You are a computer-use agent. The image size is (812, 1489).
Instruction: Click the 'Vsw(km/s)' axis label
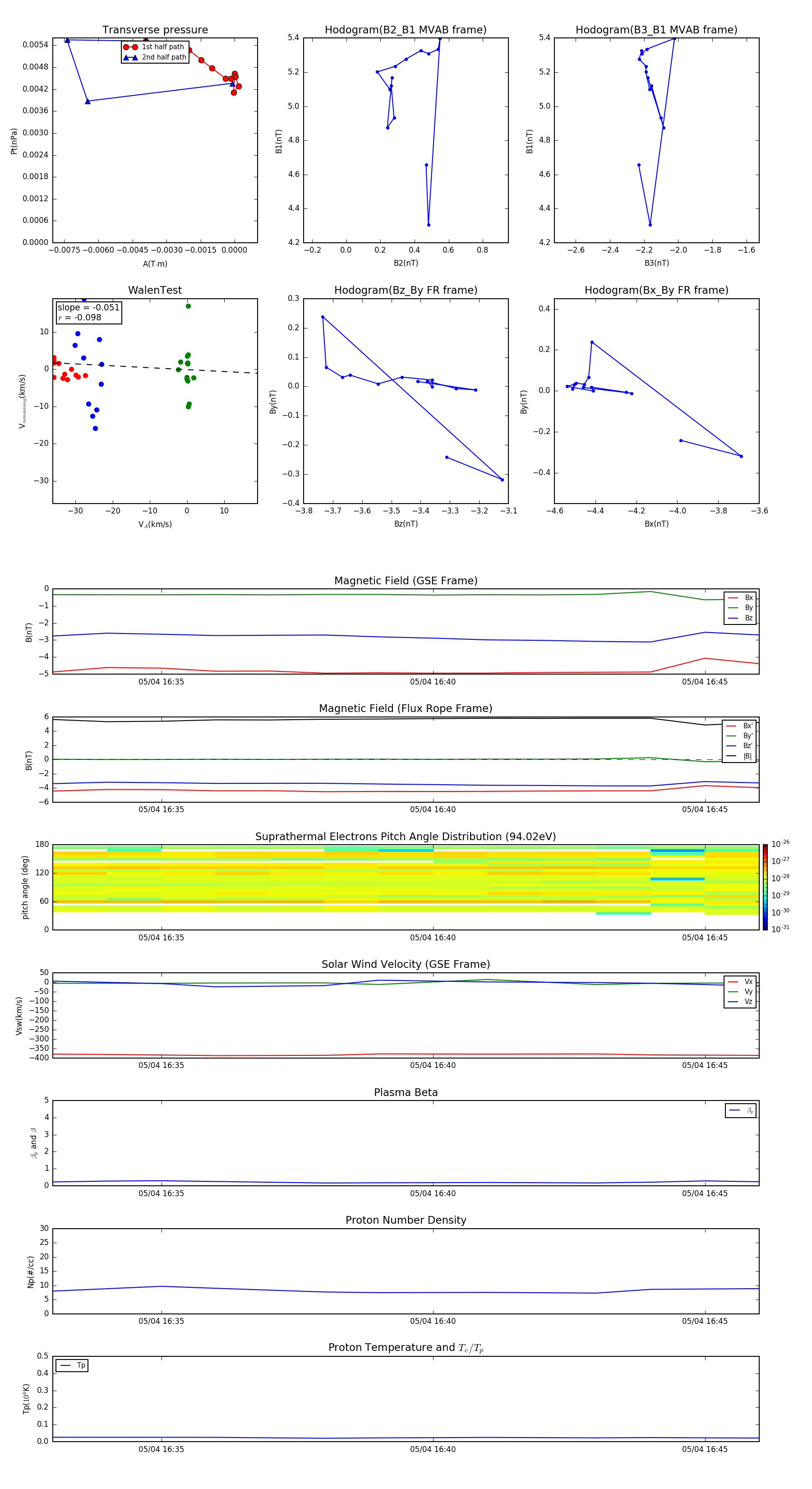click(x=19, y=1016)
